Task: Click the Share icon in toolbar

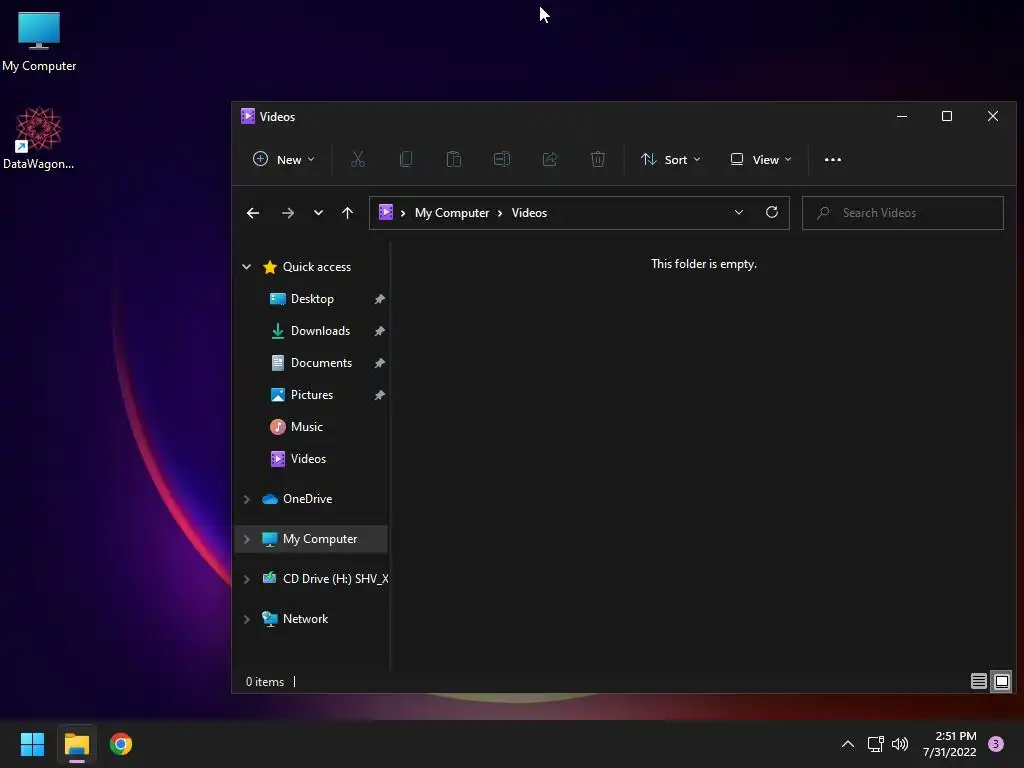Action: [550, 159]
